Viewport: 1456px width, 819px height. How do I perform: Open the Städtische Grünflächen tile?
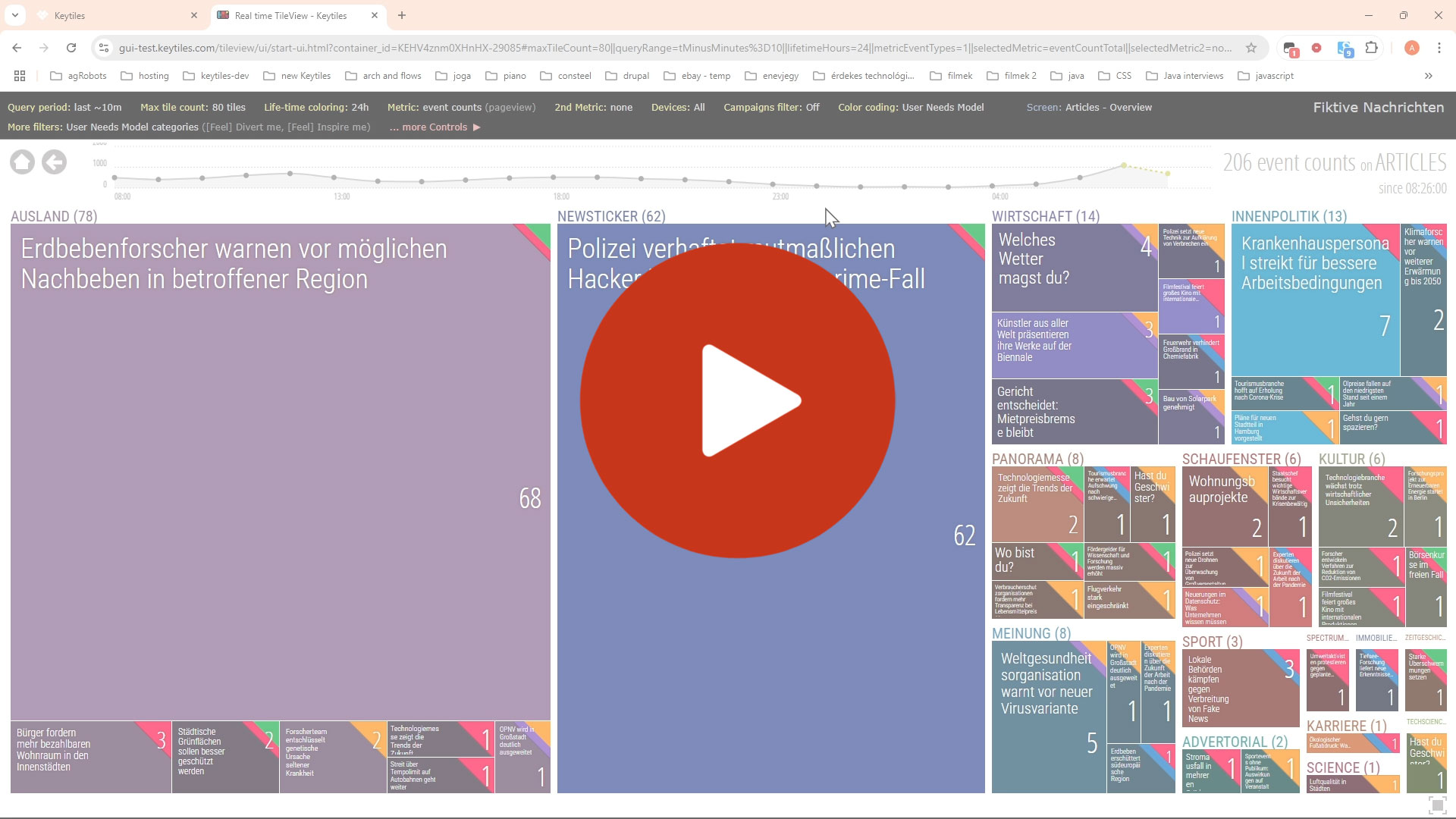[x=225, y=757]
